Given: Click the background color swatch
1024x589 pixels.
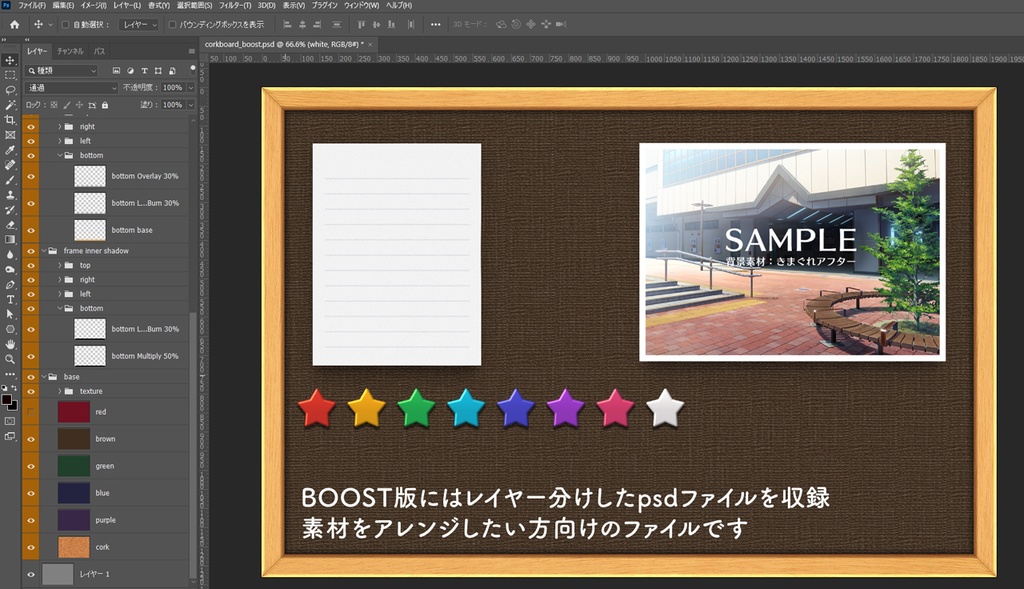Looking at the screenshot, I should (14, 406).
